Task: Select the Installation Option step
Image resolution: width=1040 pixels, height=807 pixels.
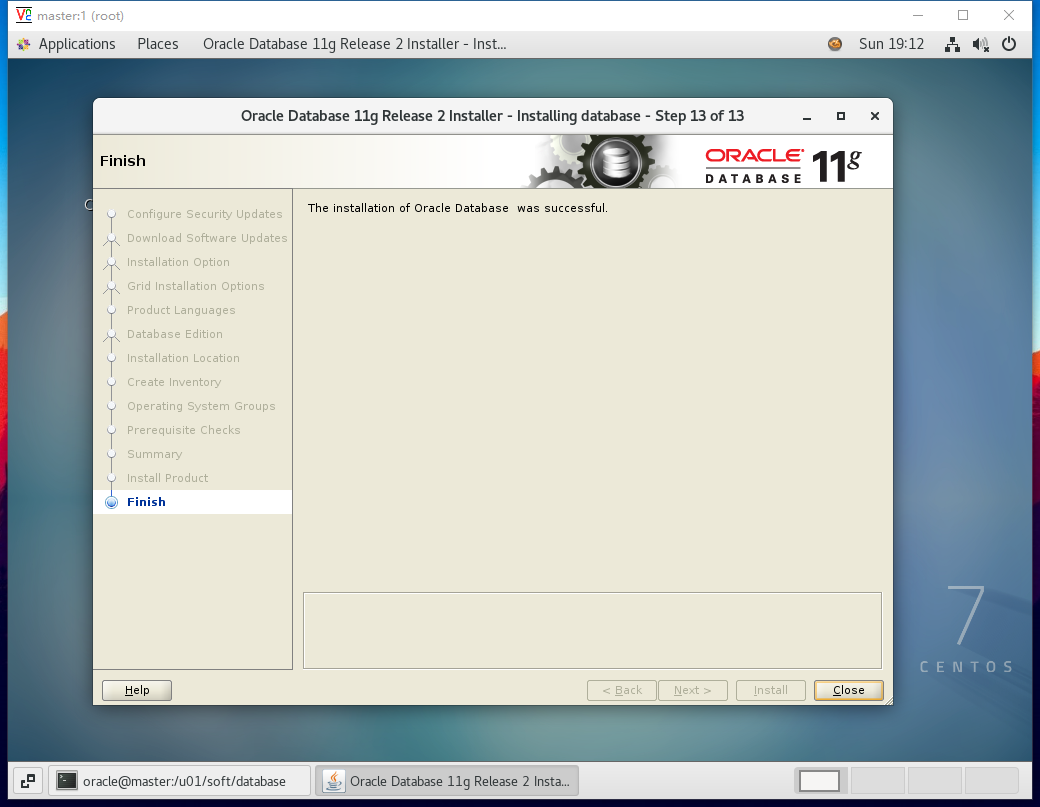Action: coord(178,262)
